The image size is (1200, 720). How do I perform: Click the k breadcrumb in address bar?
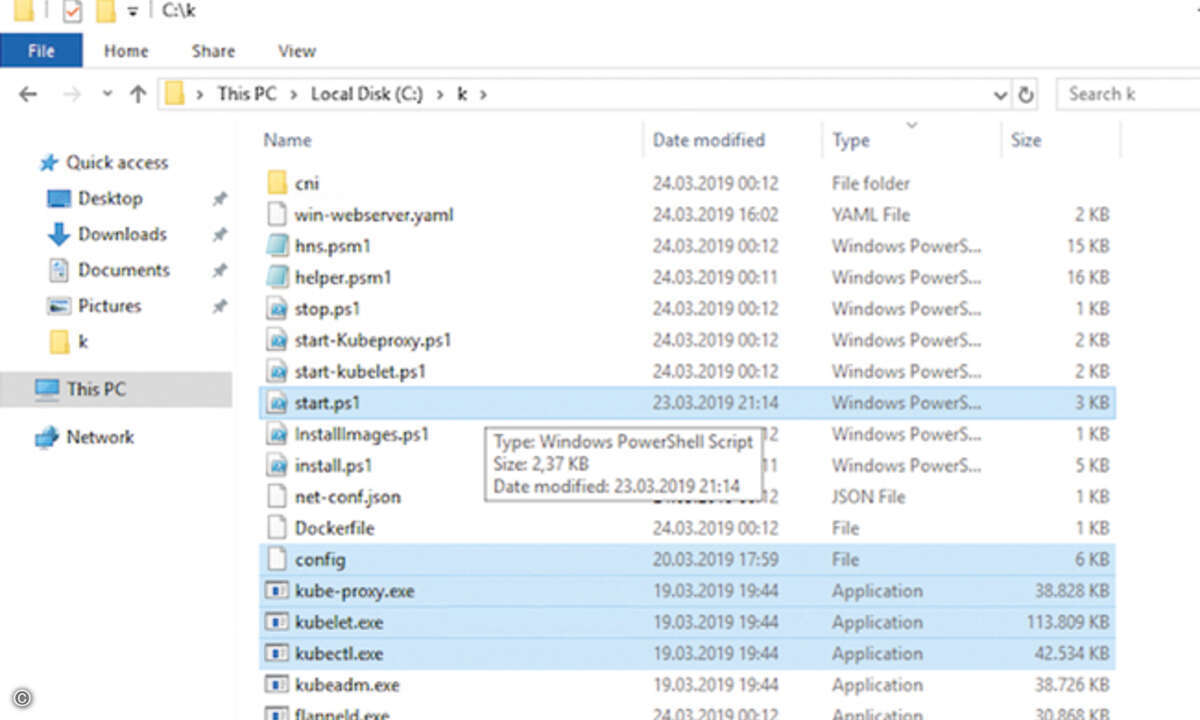[x=462, y=94]
